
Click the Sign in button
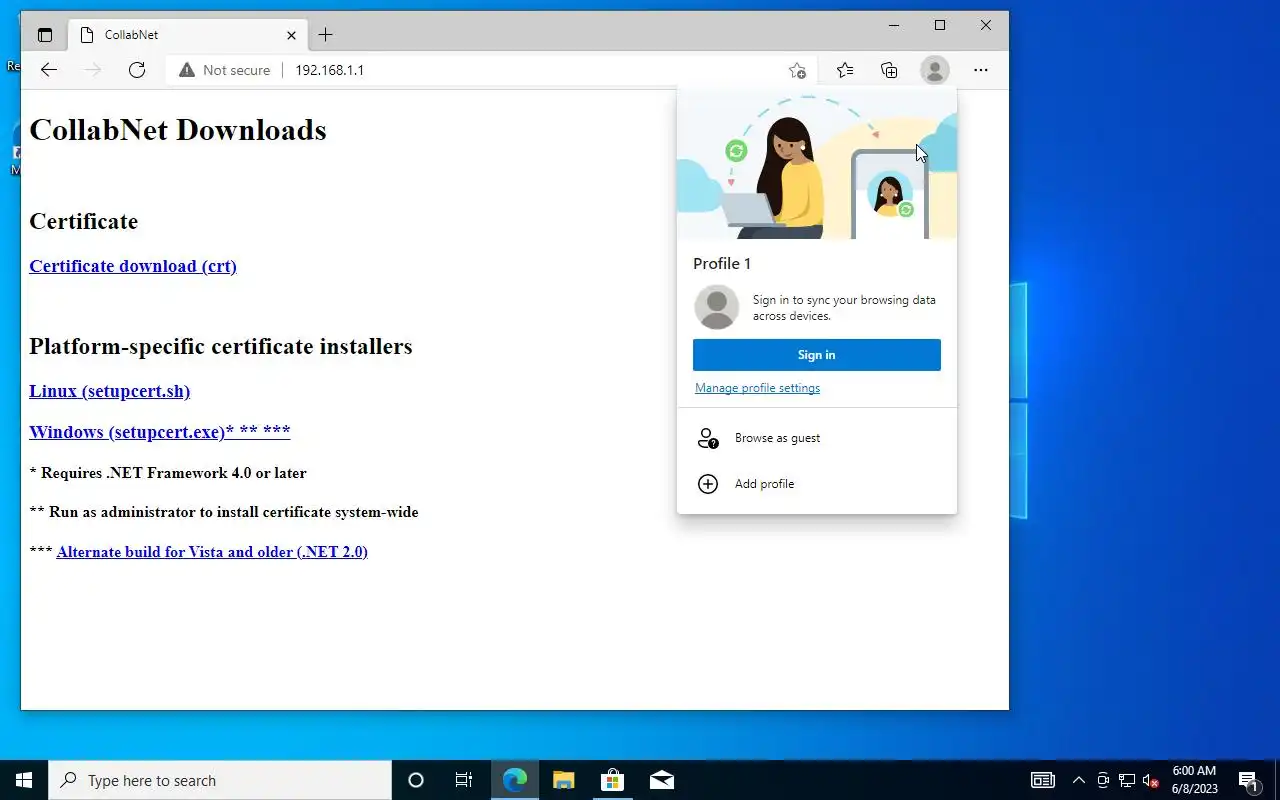817,355
